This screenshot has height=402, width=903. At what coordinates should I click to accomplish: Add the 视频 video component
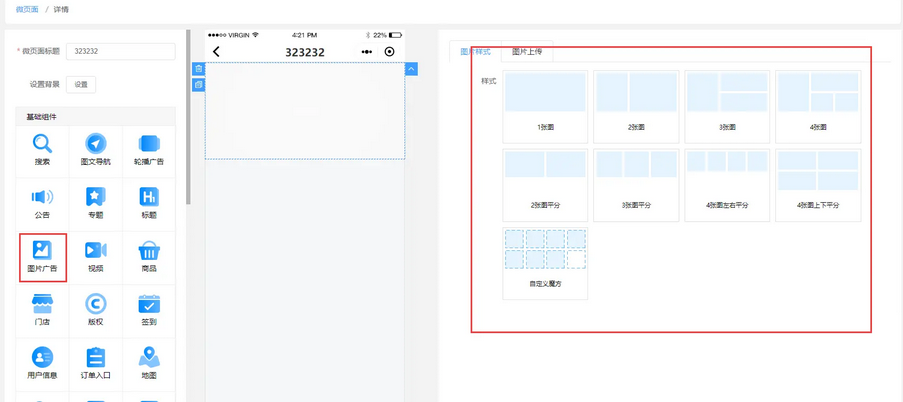point(96,257)
